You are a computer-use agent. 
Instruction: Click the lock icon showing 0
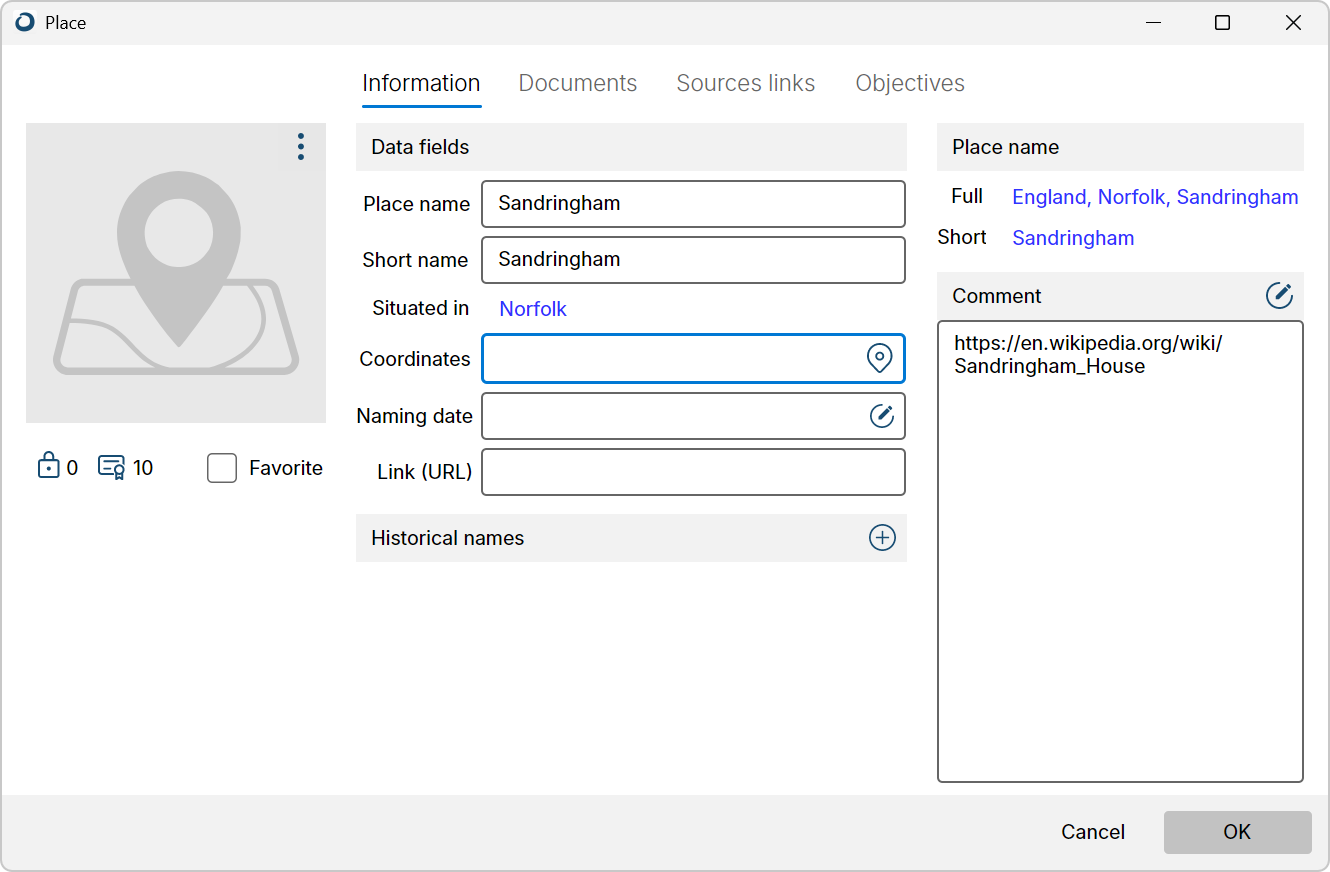[x=48, y=466]
